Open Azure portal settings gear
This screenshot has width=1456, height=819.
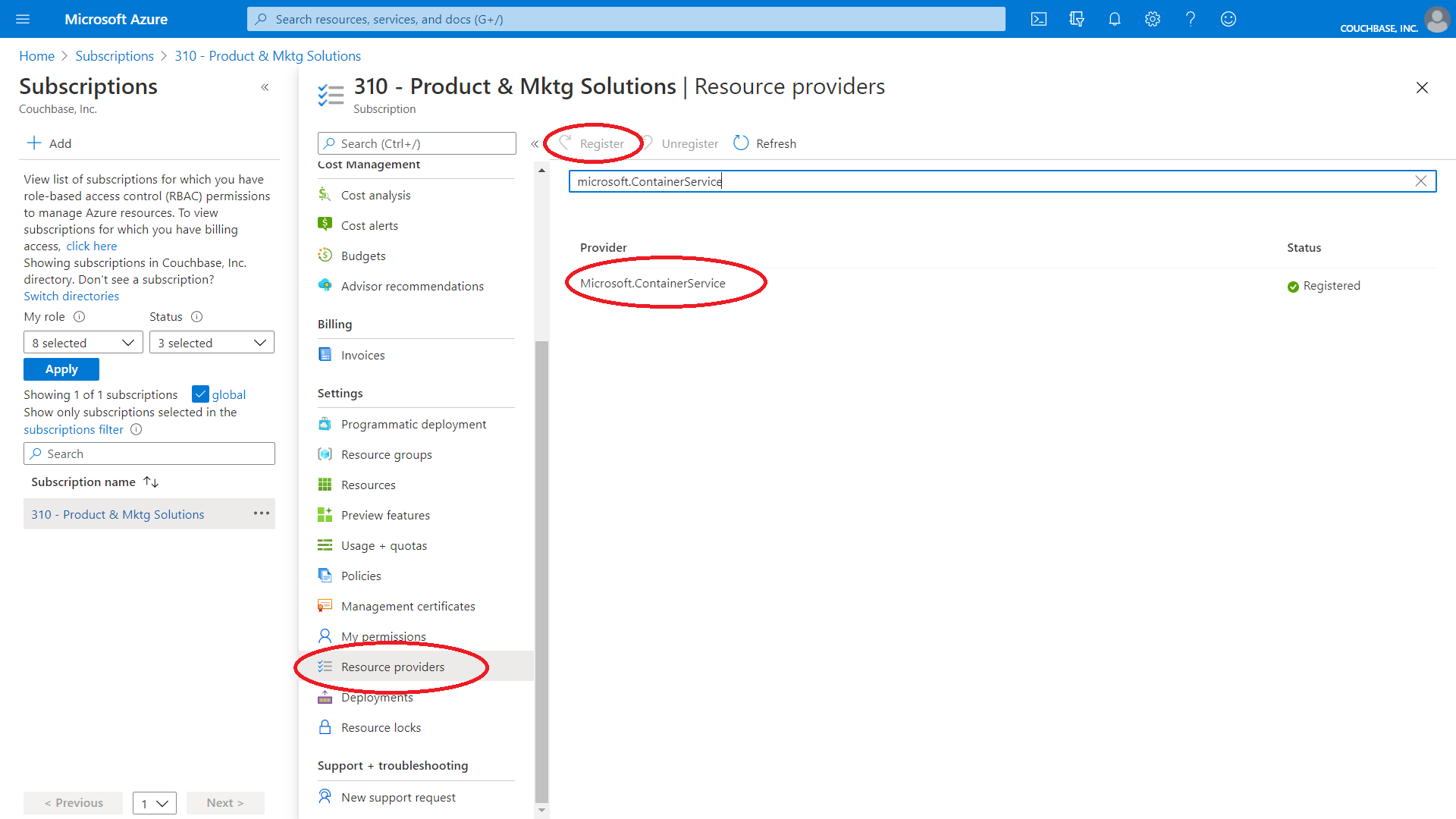pyautogui.click(x=1152, y=19)
